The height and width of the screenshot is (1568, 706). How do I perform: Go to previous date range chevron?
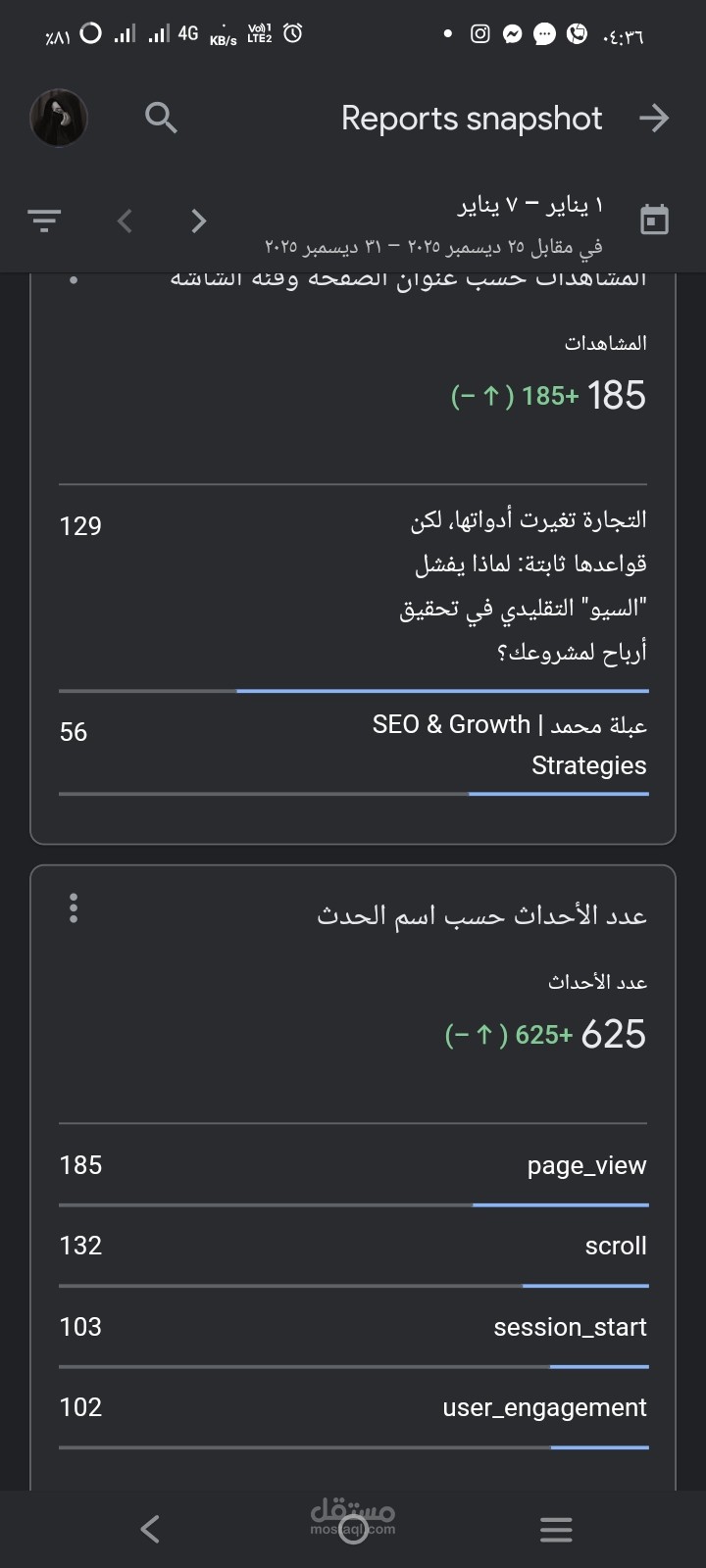(125, 220)
